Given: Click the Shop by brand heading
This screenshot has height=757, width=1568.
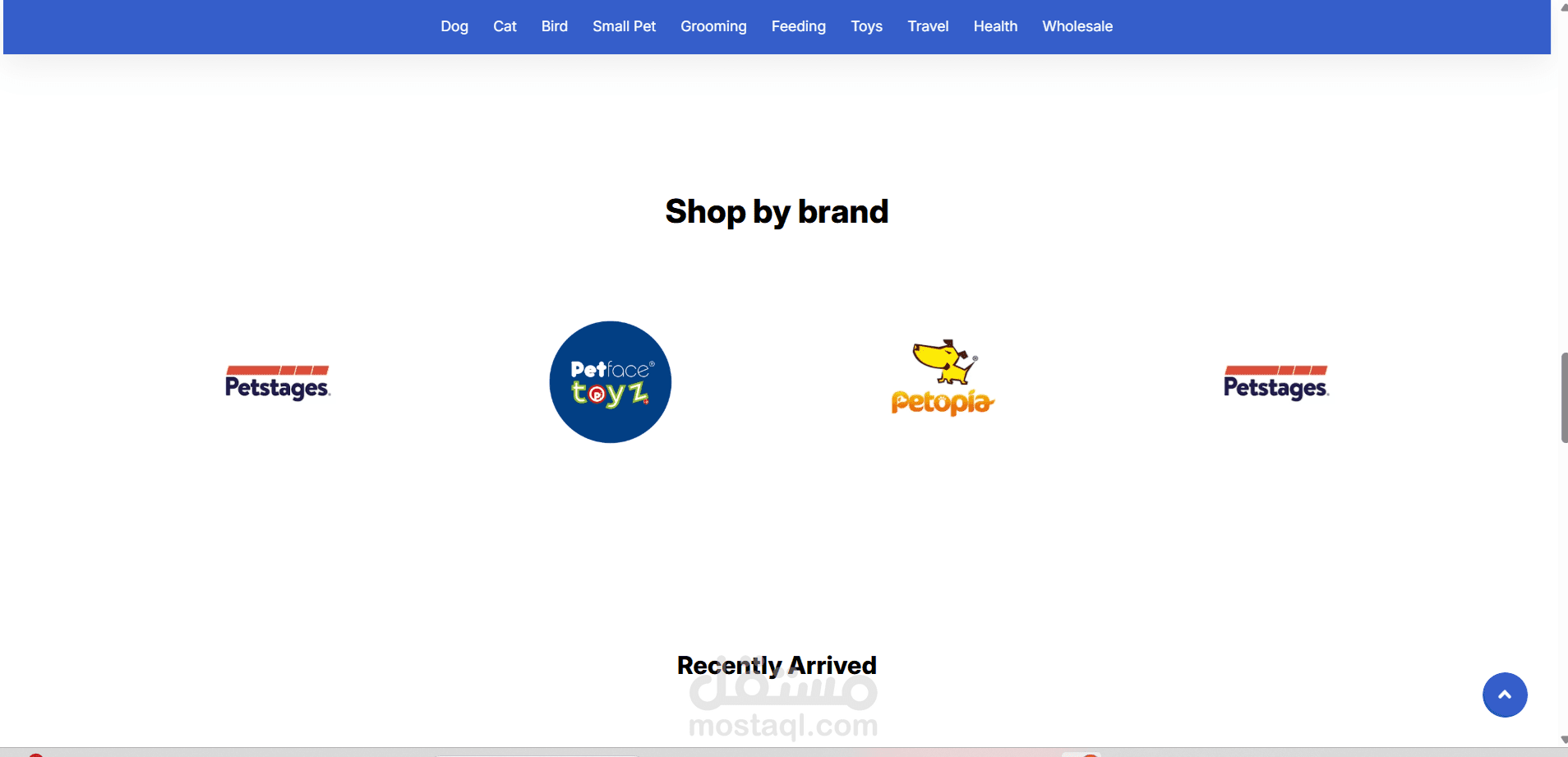Looking at the screenshot, I should [777, 212].
